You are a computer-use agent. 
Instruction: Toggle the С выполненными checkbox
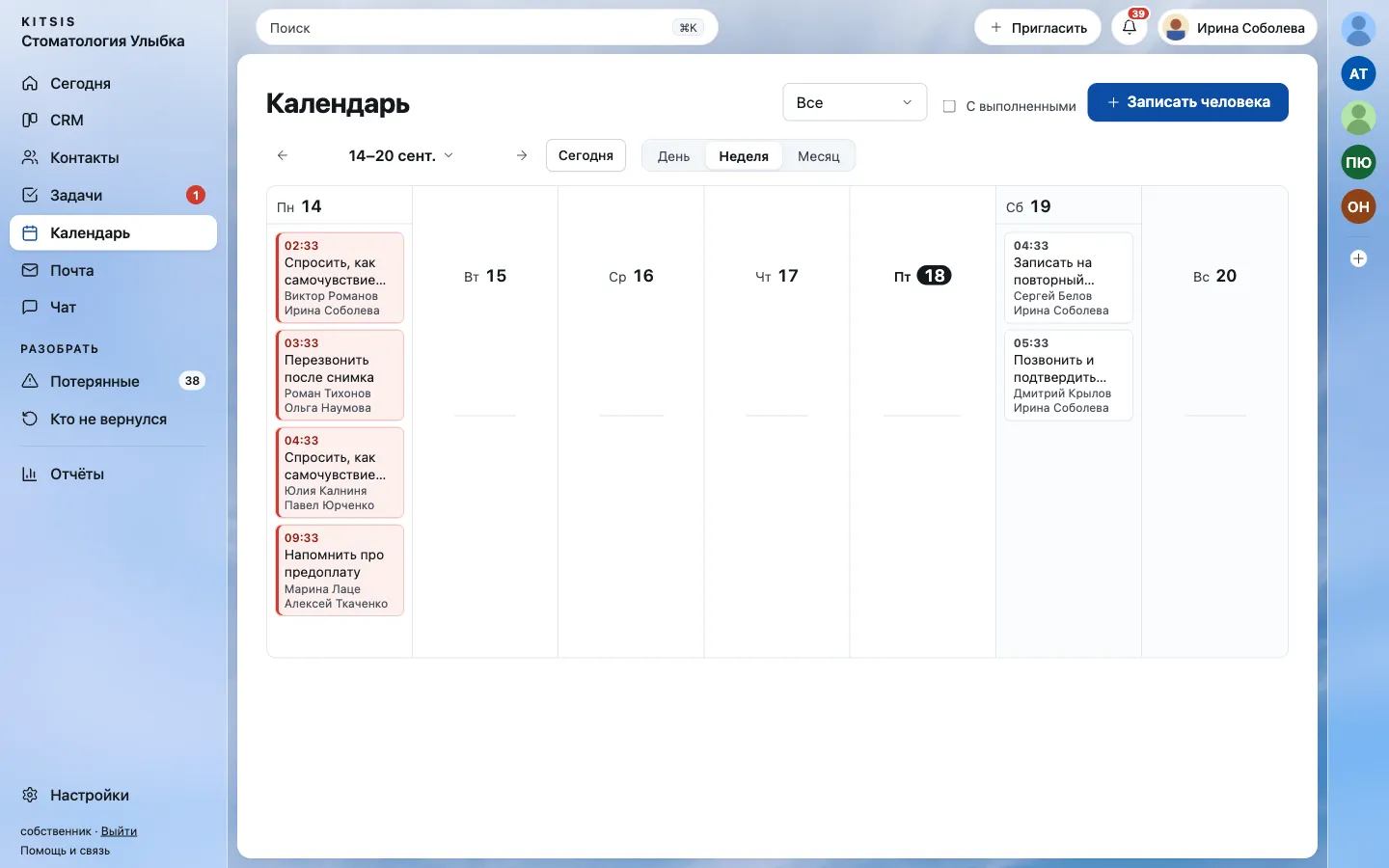click(949, 106)
